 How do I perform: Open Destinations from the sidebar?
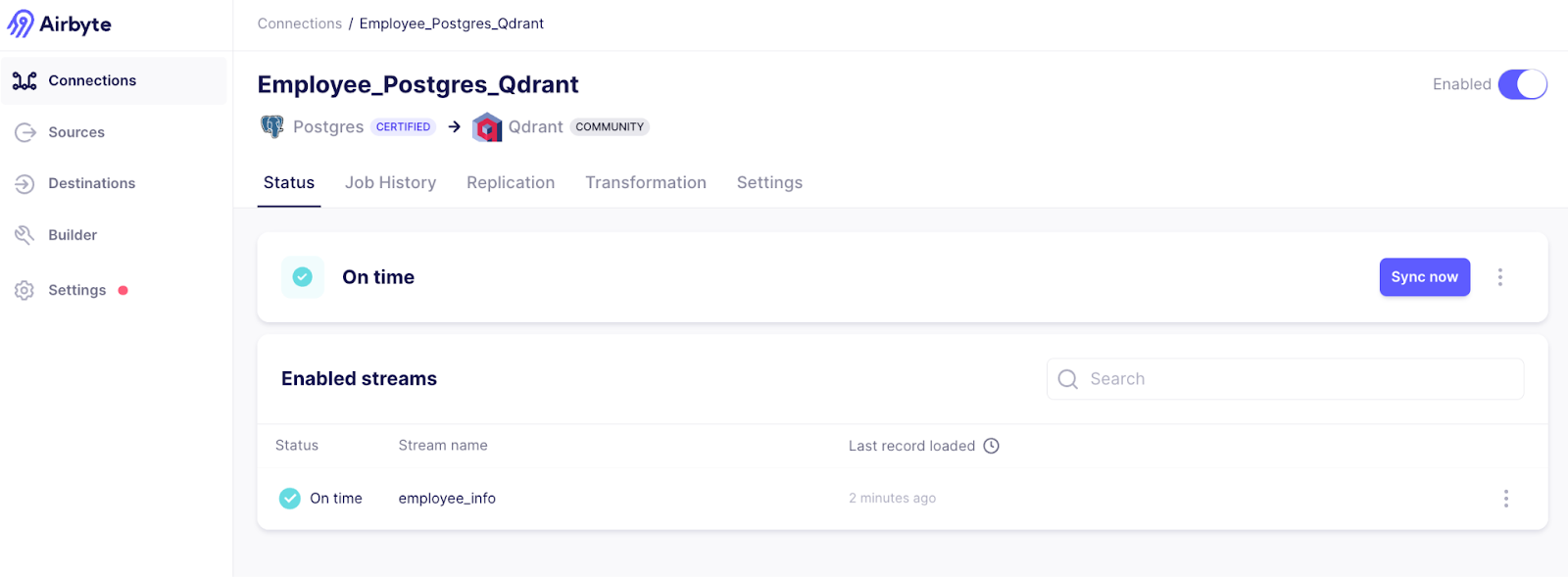(91, 183)
